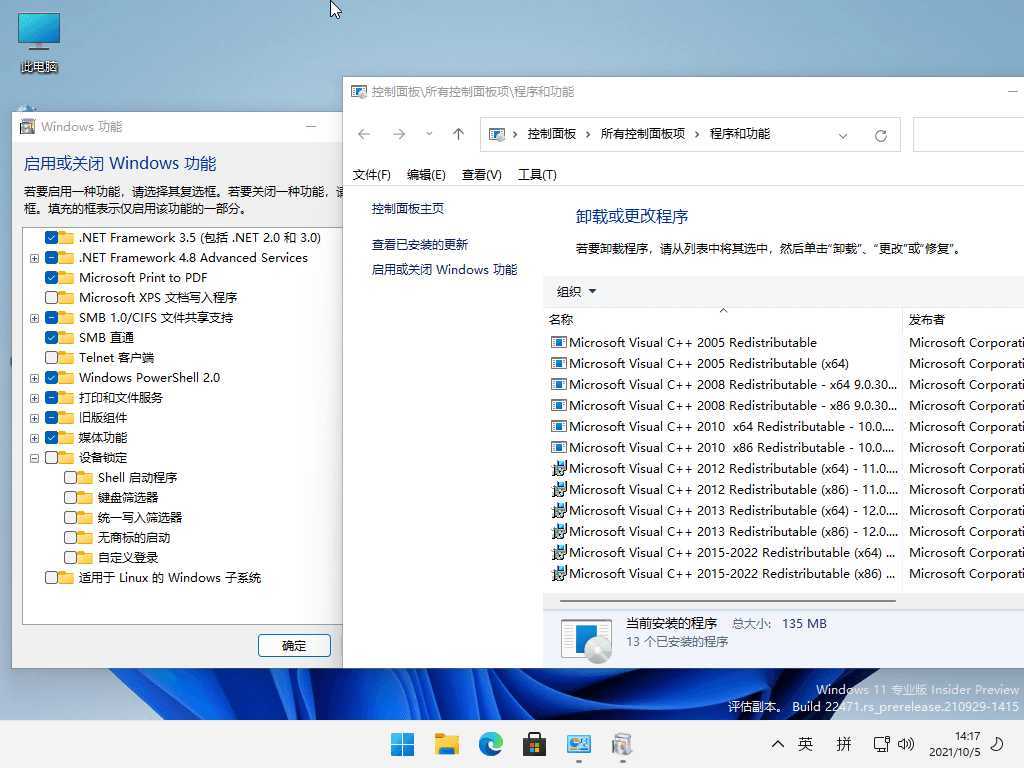Enable Telnet 客户端 checkbox

[52, 358]
